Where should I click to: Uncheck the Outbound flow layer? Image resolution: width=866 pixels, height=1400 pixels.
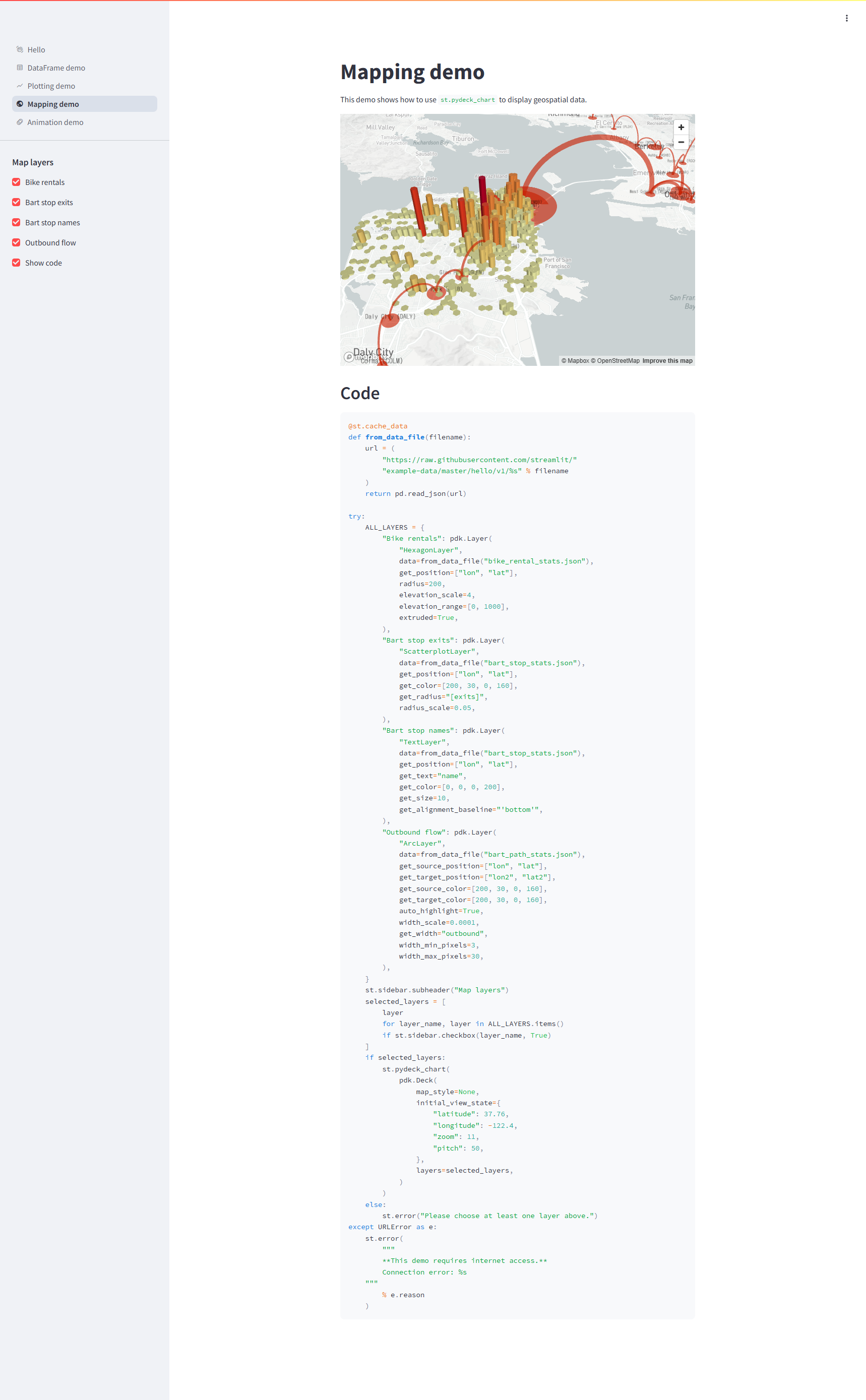pos(16,242)
